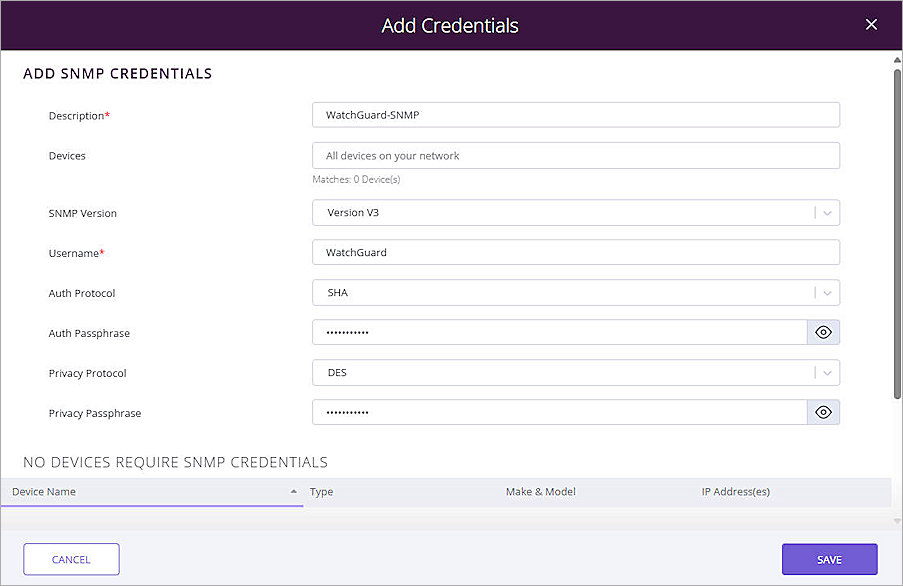Click the SNMP Version dropdown chevron

point(827,212)
